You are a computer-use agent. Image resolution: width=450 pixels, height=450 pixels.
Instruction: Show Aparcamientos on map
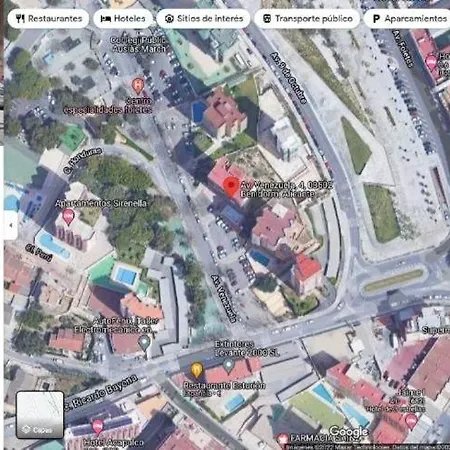coord(408,19)
